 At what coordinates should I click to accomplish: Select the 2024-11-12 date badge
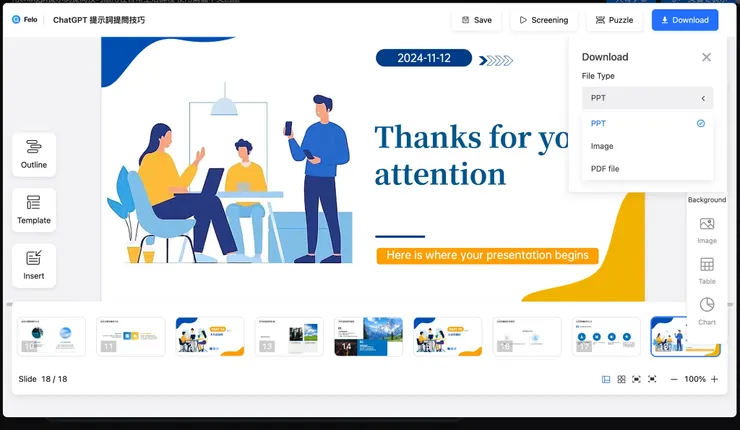(424, 58)
